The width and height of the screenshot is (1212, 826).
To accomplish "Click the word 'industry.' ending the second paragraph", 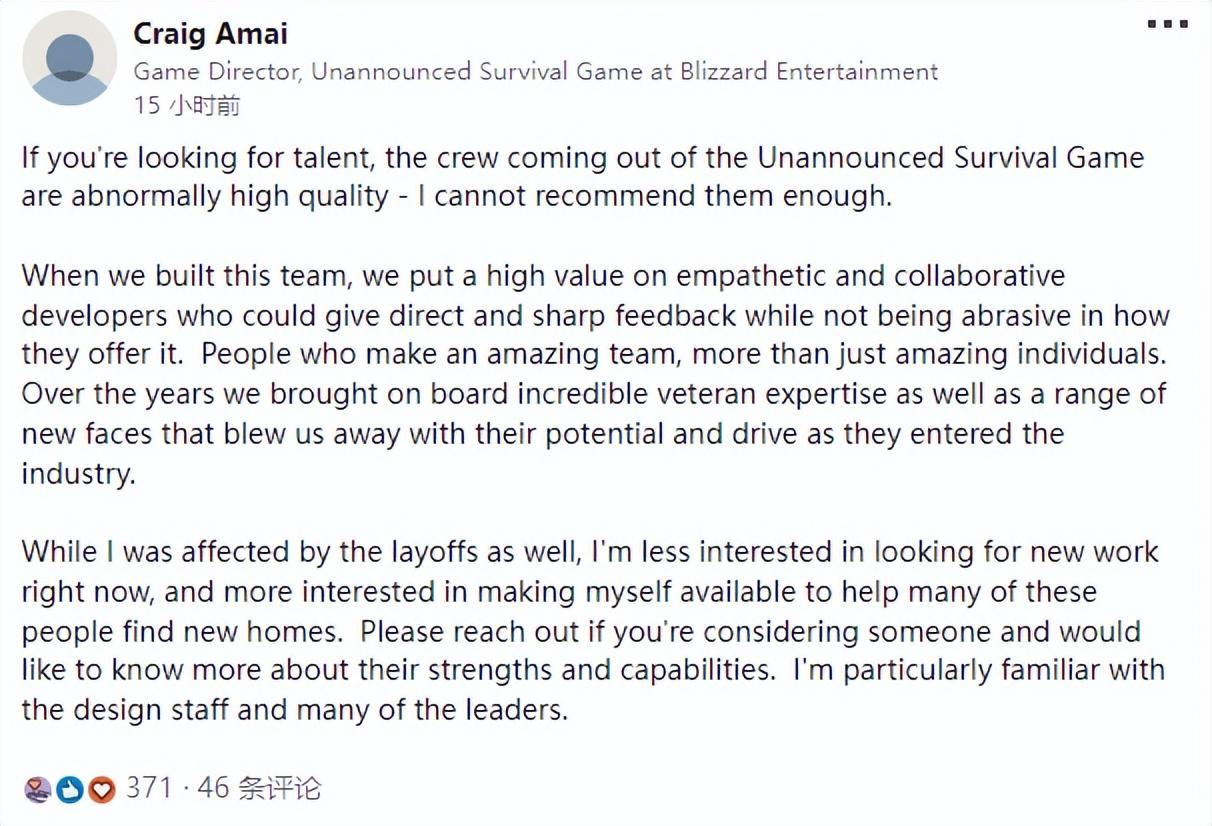I will 78,472.
